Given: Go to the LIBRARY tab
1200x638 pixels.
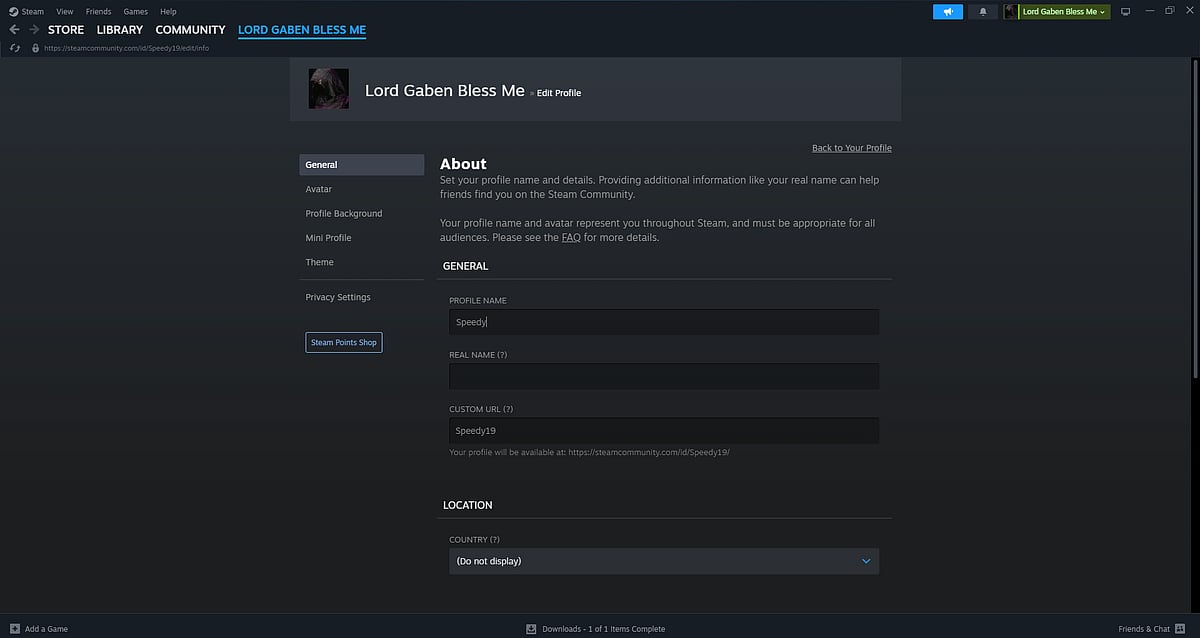Looking at the screenshot, I should click(x=120, y=30).
